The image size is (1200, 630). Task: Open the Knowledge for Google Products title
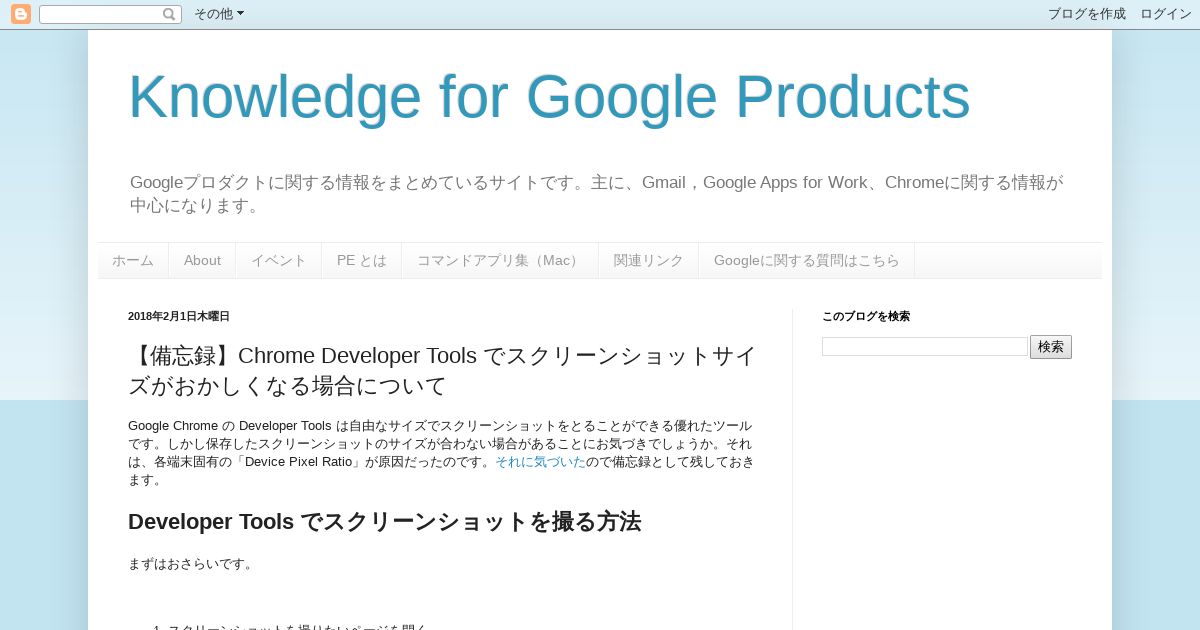click(549, 98)
